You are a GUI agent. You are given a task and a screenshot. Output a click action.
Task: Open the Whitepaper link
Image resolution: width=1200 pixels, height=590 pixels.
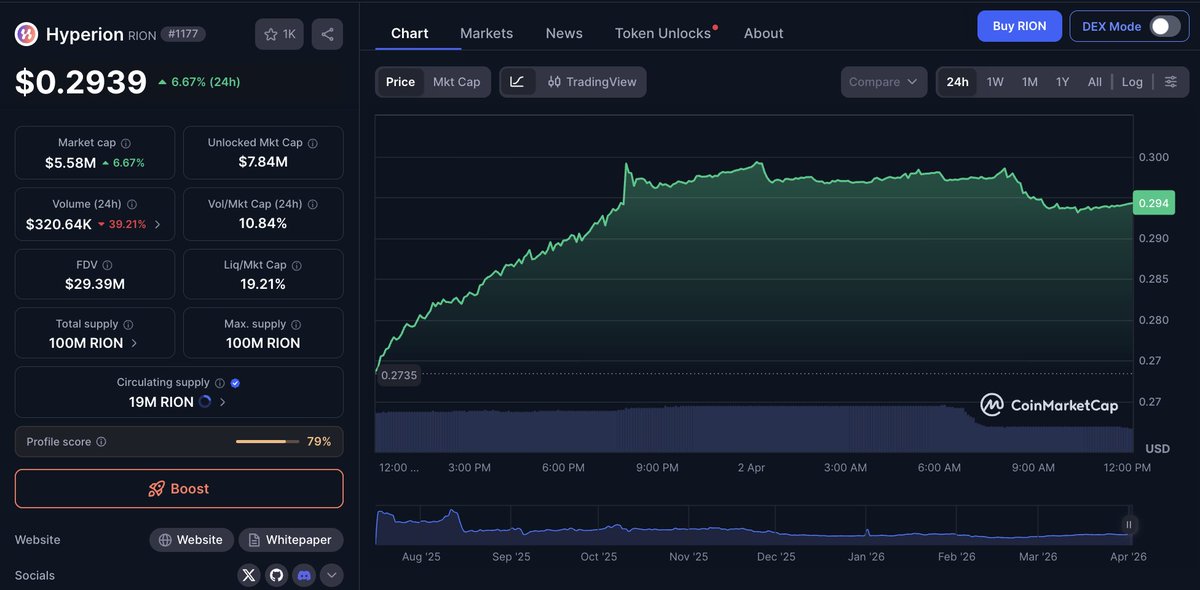point(290,540)
